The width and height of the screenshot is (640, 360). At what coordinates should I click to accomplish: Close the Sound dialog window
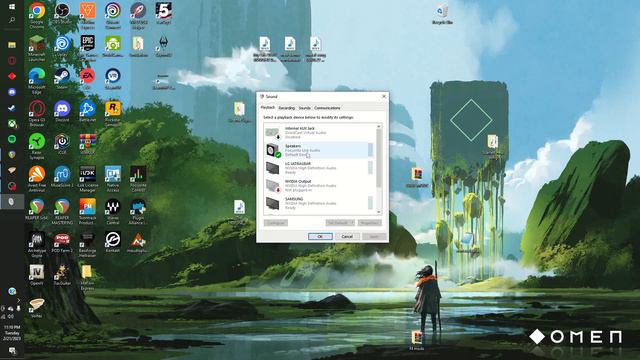tap(383, 96)
